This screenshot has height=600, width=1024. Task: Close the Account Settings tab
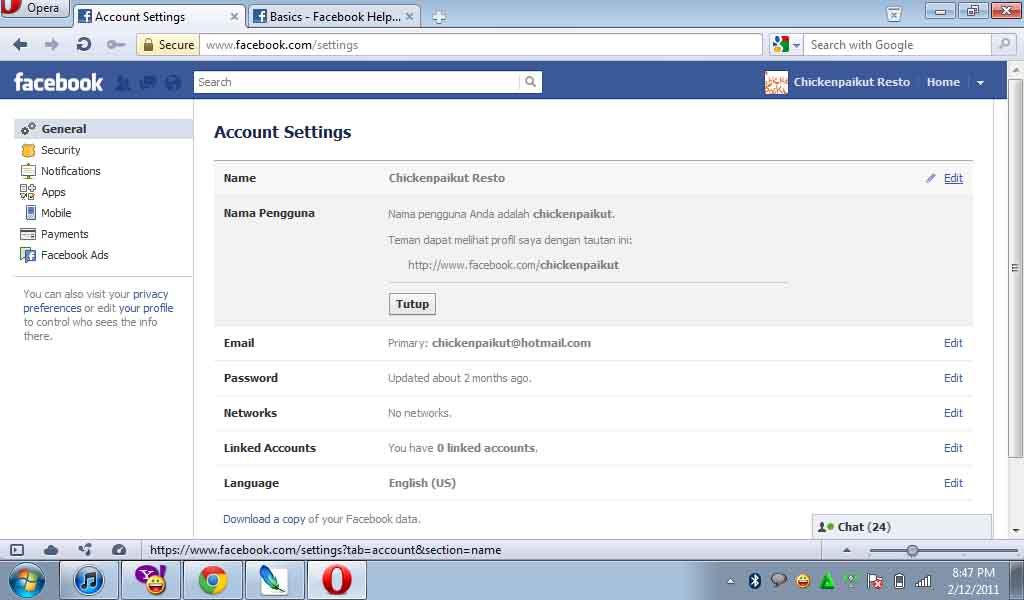click(x=234, y=16)
